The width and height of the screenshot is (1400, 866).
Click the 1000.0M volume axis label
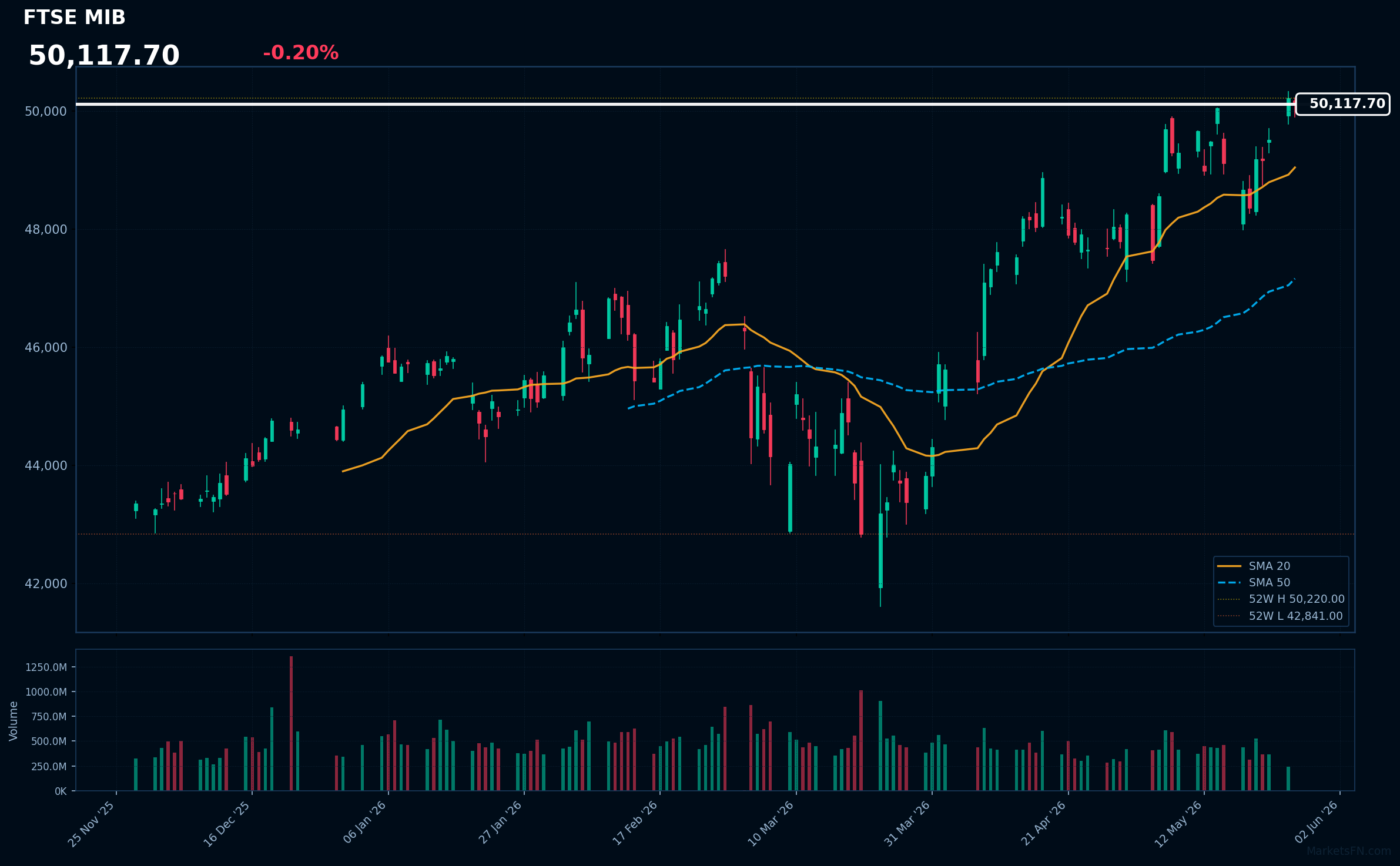pyautogui.click(x=46, y=692)
